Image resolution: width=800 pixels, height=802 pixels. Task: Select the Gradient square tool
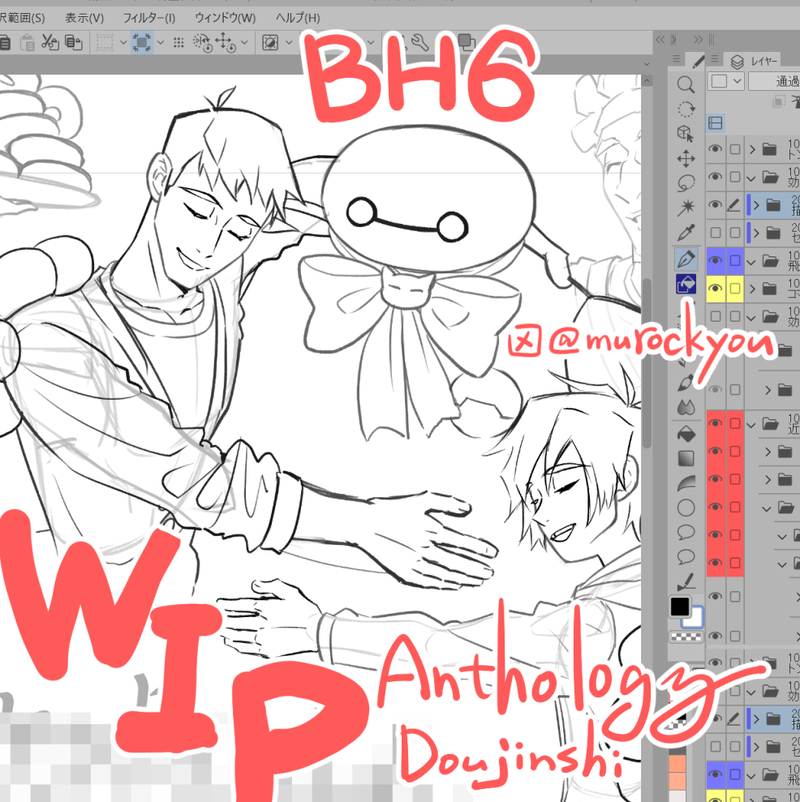coord(685,459)
